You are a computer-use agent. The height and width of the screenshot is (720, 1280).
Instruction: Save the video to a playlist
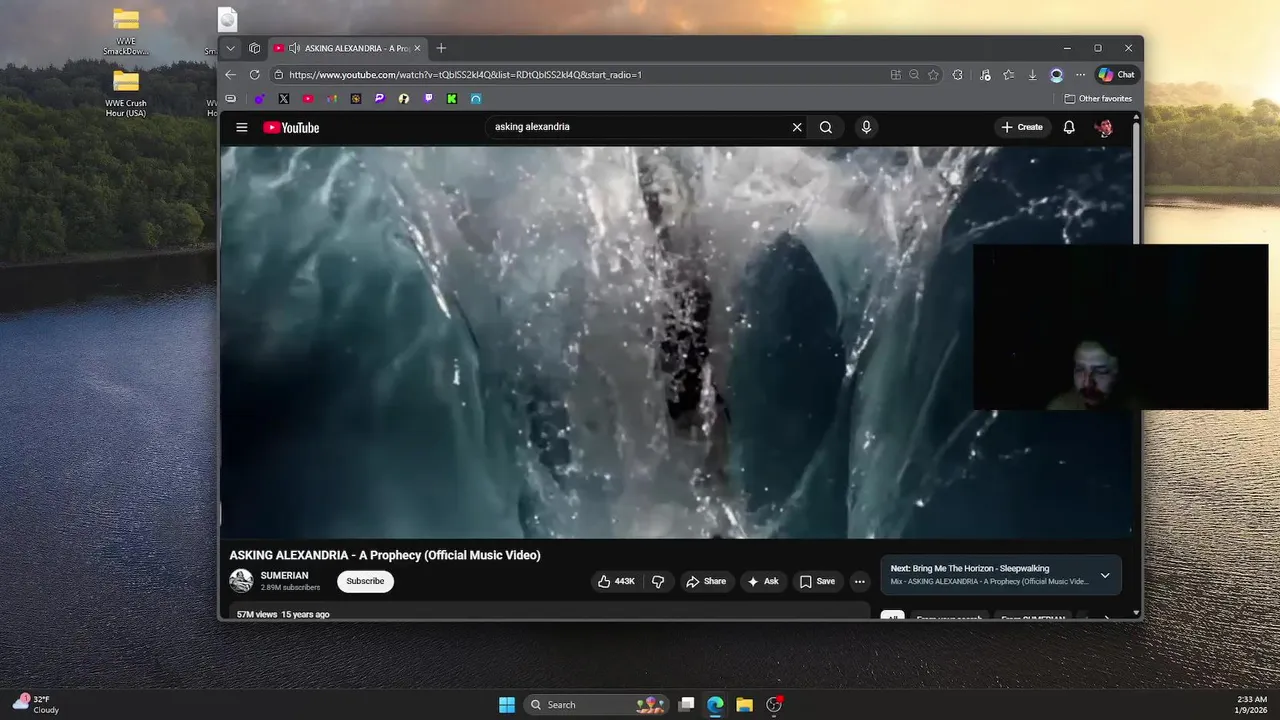point(817,581)
